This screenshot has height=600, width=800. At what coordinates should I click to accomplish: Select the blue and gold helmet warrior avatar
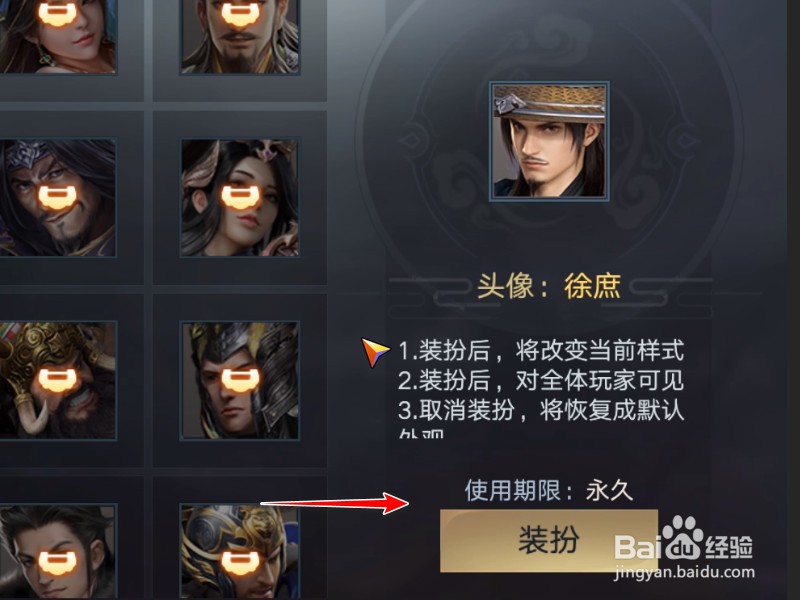pyautogui.click(x=240, y=552)
